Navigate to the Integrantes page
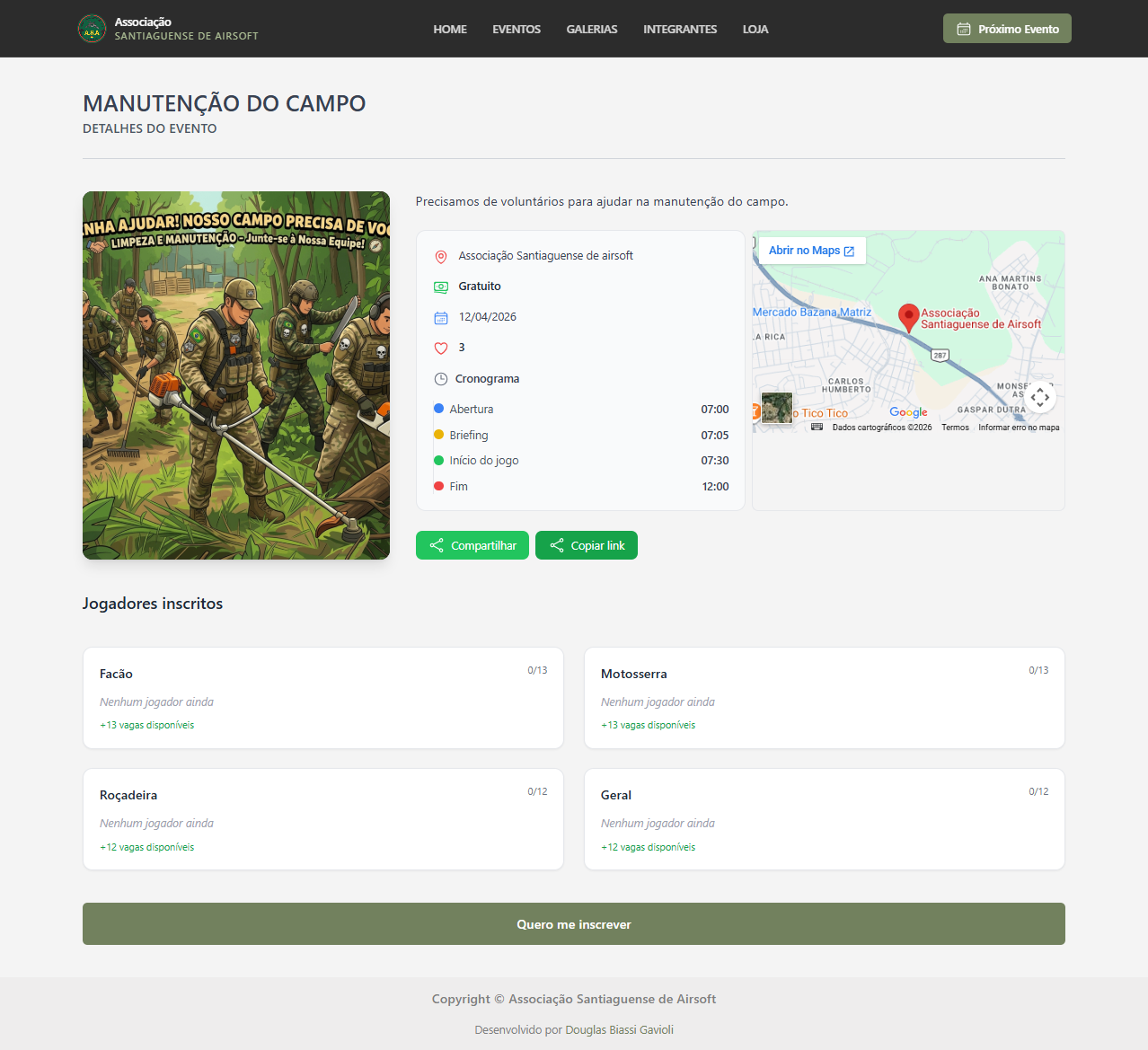 (x=679, y=29)
